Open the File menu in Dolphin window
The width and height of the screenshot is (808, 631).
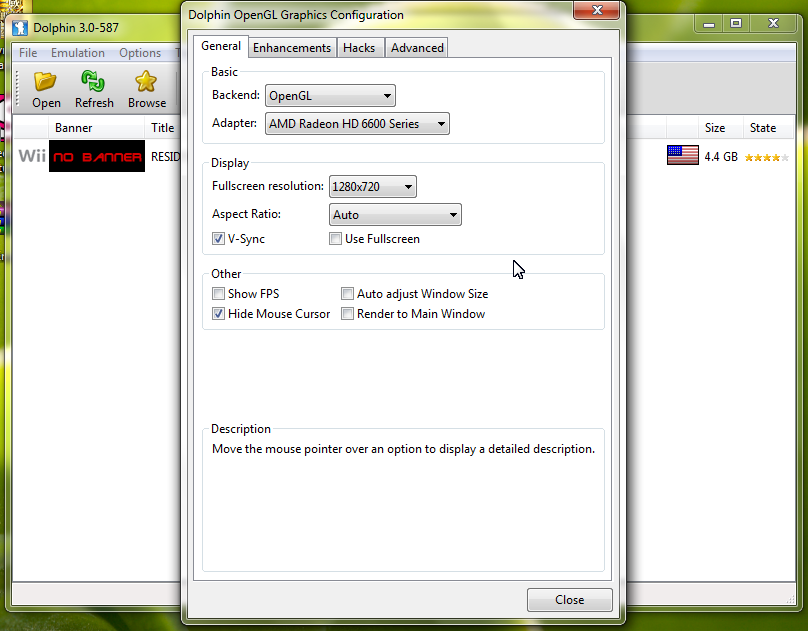[x=28, y=53]
